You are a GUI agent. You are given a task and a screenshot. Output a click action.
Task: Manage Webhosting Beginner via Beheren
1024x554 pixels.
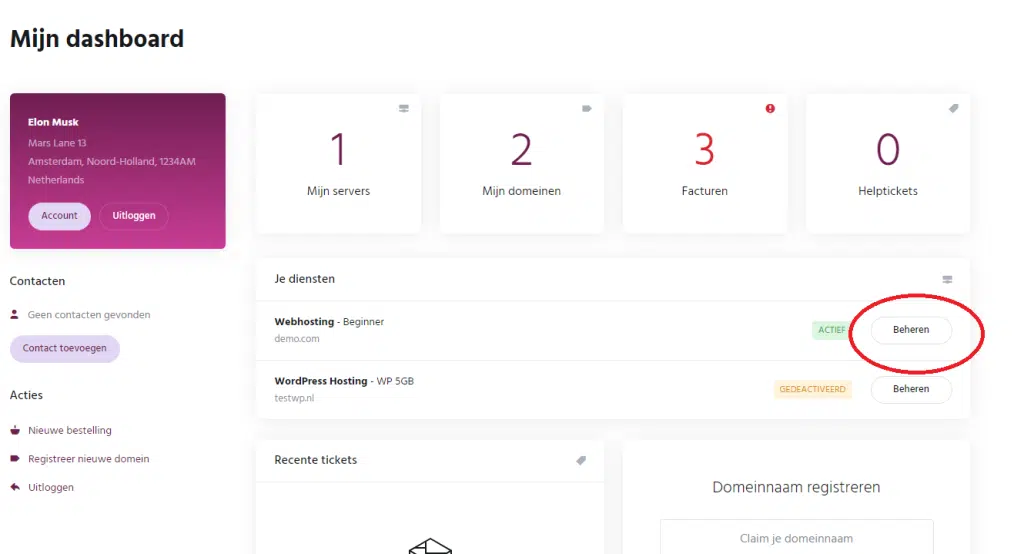tap(911, 330)
